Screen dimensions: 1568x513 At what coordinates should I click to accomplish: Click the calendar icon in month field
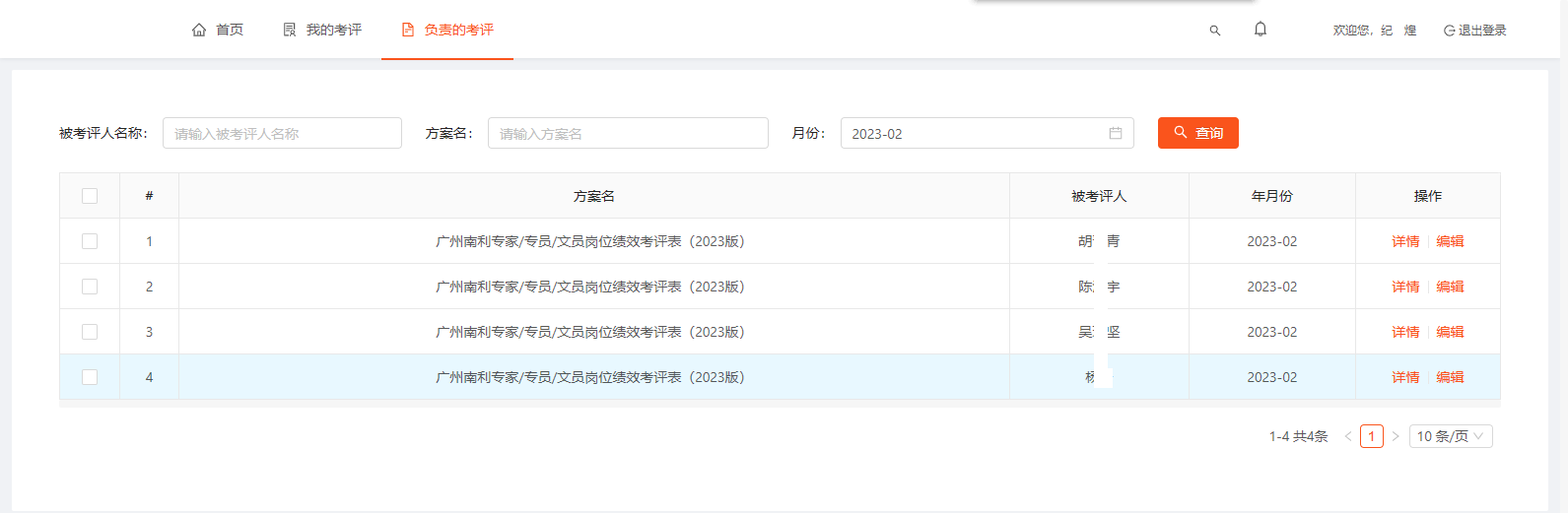(1115, 133)
